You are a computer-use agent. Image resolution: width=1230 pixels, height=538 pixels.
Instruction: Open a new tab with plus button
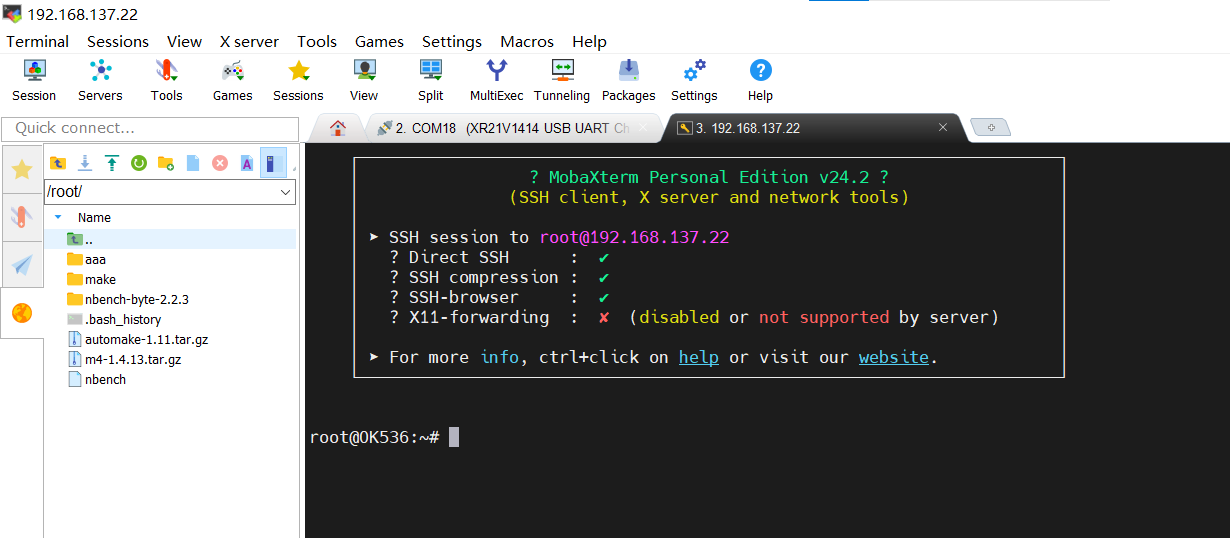click(990, 128)
